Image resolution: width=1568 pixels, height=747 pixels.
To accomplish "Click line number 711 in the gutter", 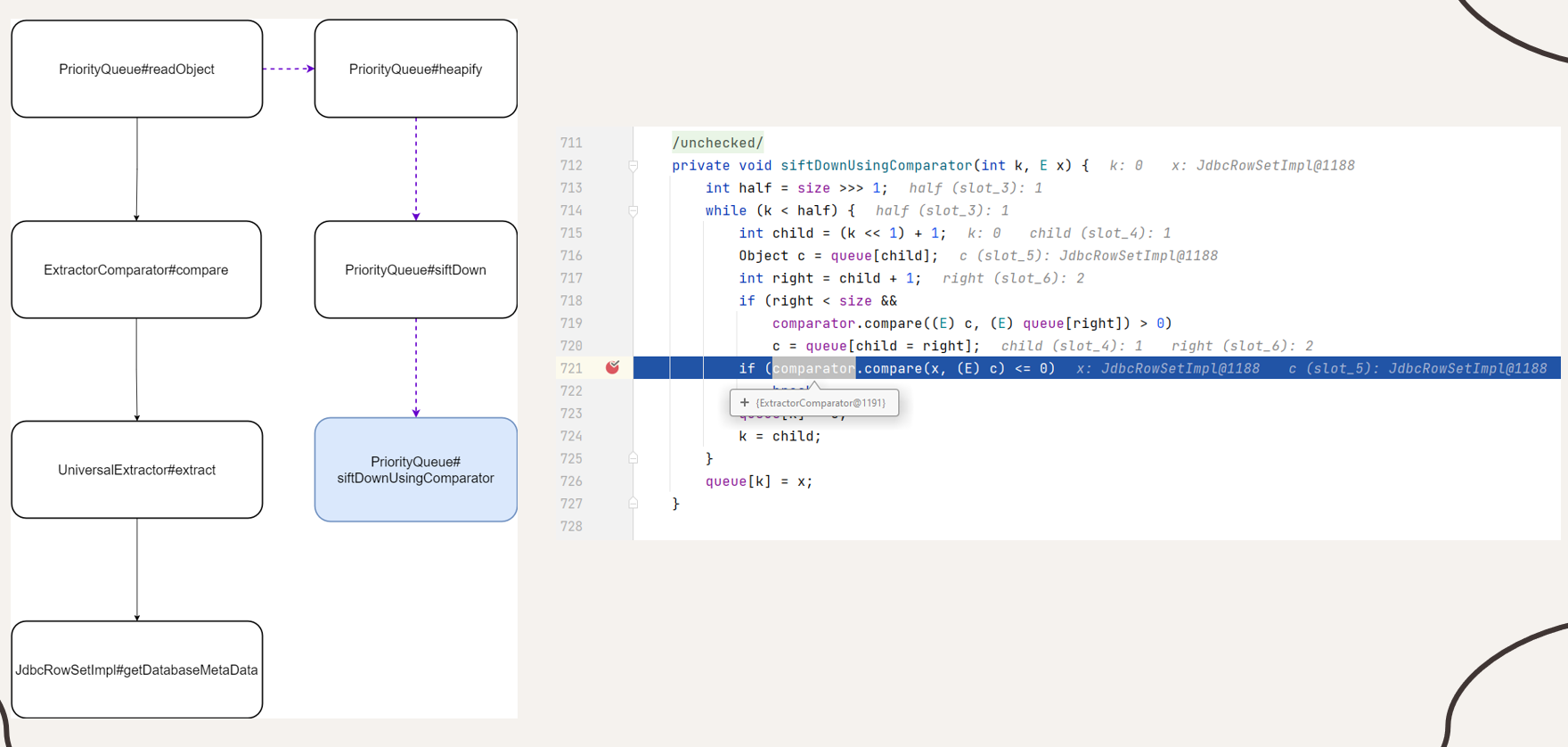I will 571,143.
